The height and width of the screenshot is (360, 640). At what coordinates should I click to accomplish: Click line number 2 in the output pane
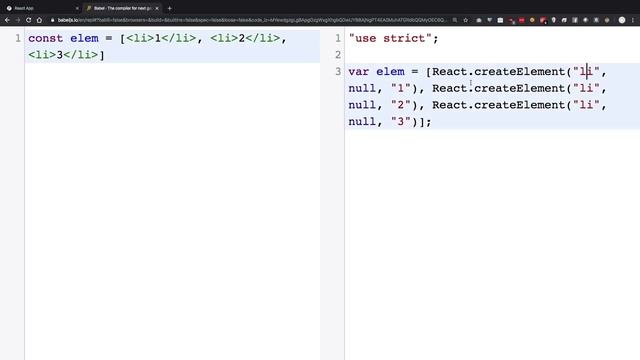(x=338, y=55)
